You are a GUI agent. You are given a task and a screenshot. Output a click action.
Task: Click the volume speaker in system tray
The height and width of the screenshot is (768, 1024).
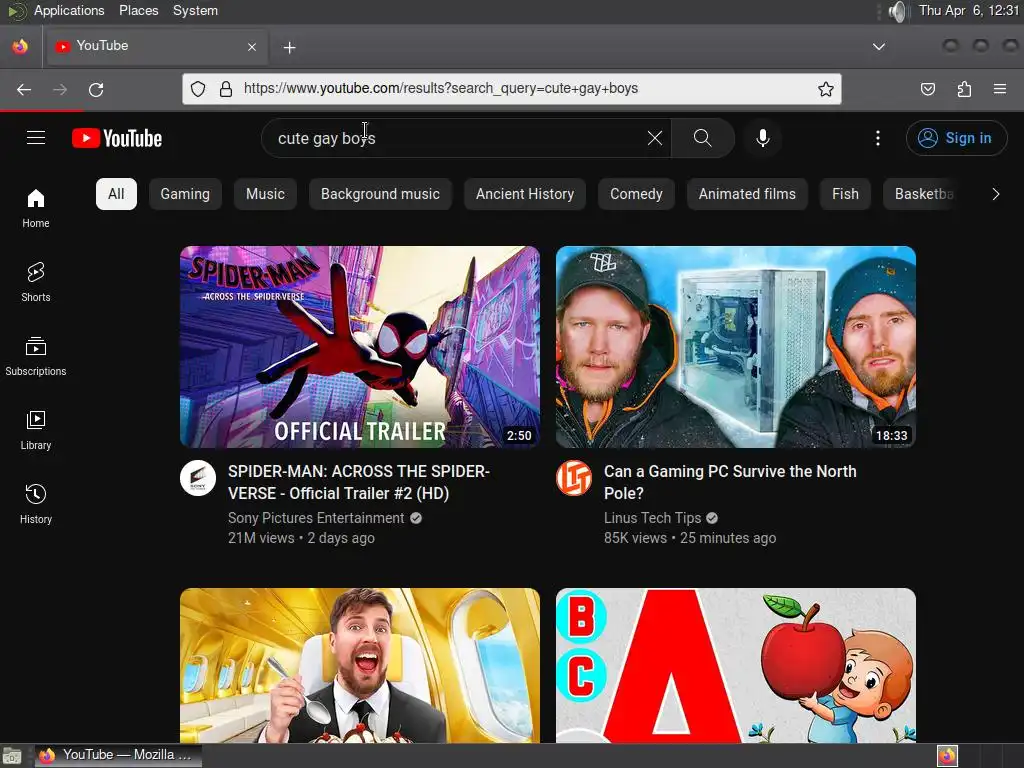tap(899, 11)
